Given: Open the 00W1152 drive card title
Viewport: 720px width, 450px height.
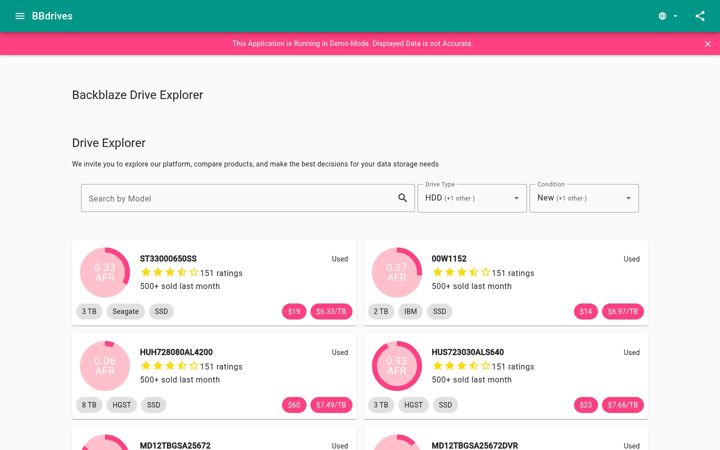Looking at the screenshot, I should (449, 259).
